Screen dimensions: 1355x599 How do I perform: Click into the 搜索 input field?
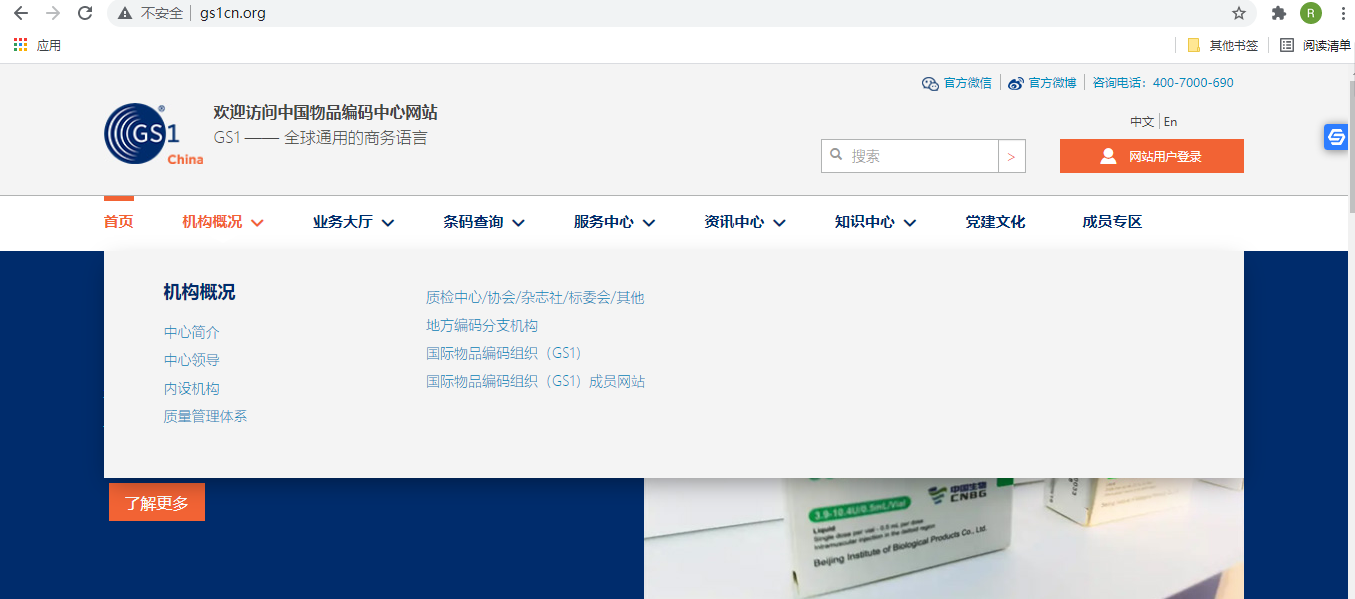pos(920,156)
